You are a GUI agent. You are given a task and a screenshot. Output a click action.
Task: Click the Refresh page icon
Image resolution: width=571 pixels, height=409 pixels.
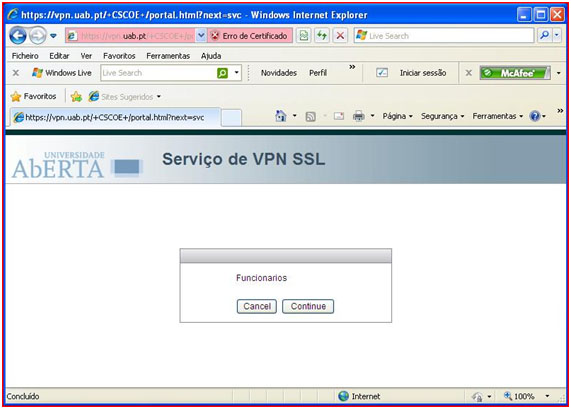pyautogui.click(x=322, y=36)
